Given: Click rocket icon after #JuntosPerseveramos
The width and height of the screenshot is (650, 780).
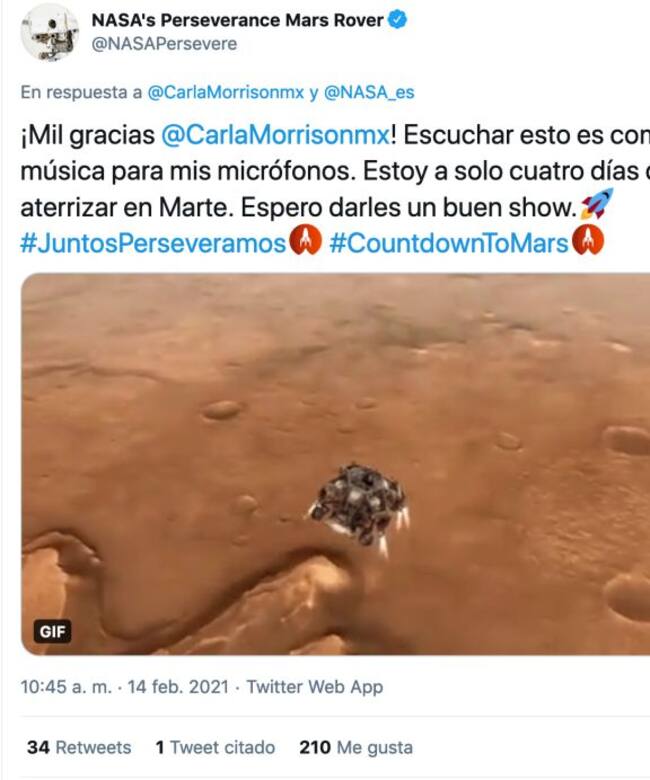Looking at the screenshot, I should coord(305,241).
